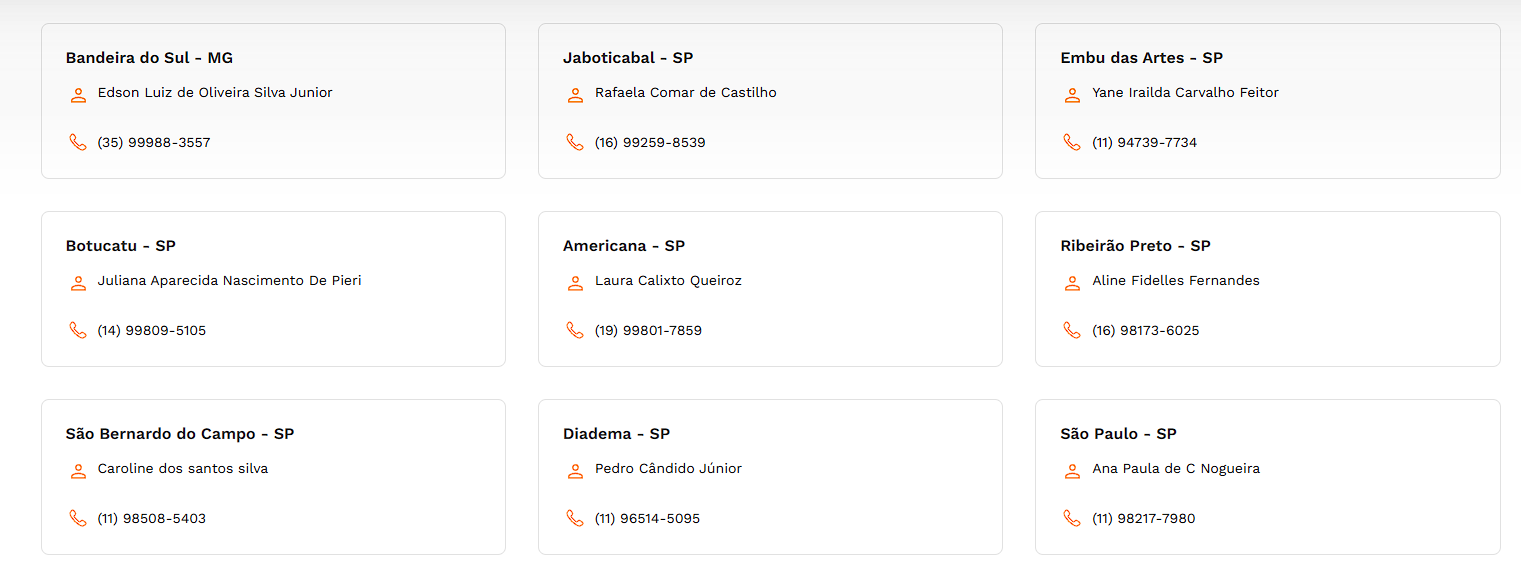The height and width of the screenshot is (581, 1521).
Task: Click the person icon beside Caroline dos santos silva
Action: 78,471
